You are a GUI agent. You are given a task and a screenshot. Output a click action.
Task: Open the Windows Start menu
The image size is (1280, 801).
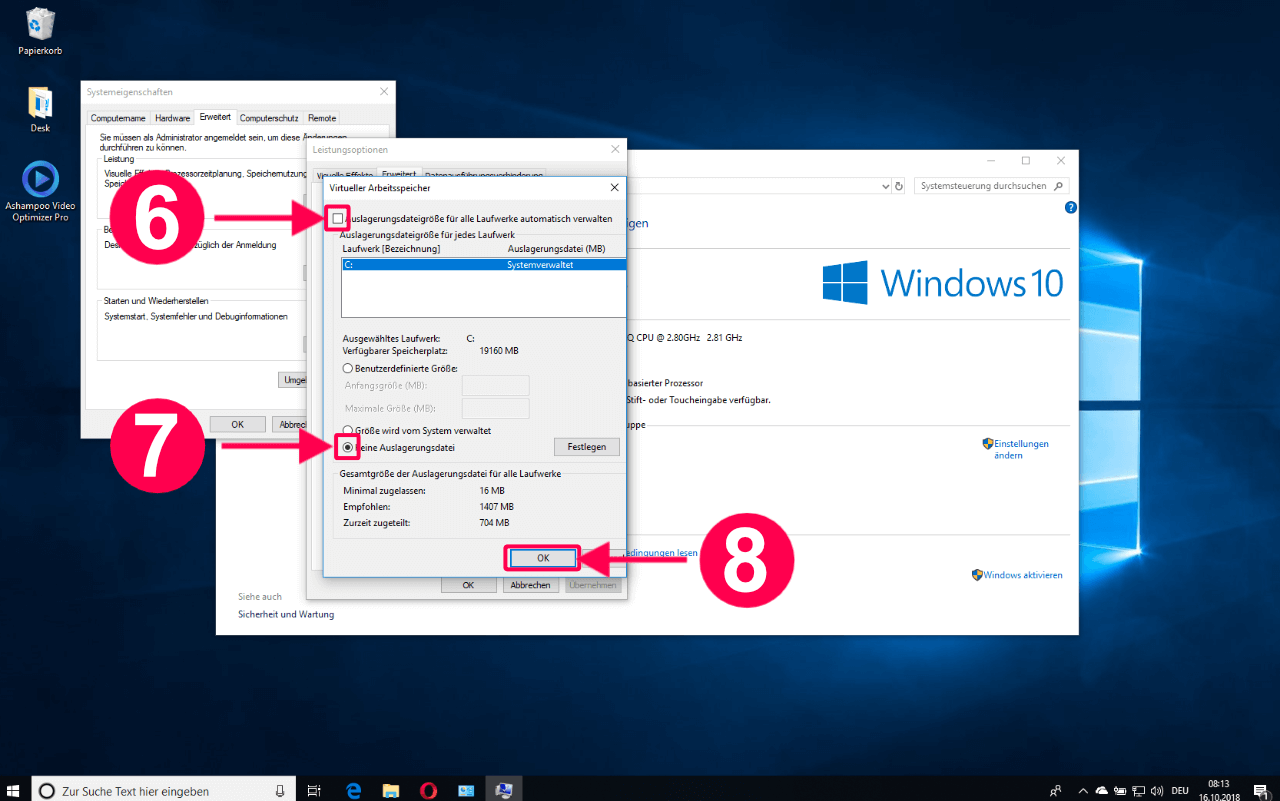coord(14,790)
